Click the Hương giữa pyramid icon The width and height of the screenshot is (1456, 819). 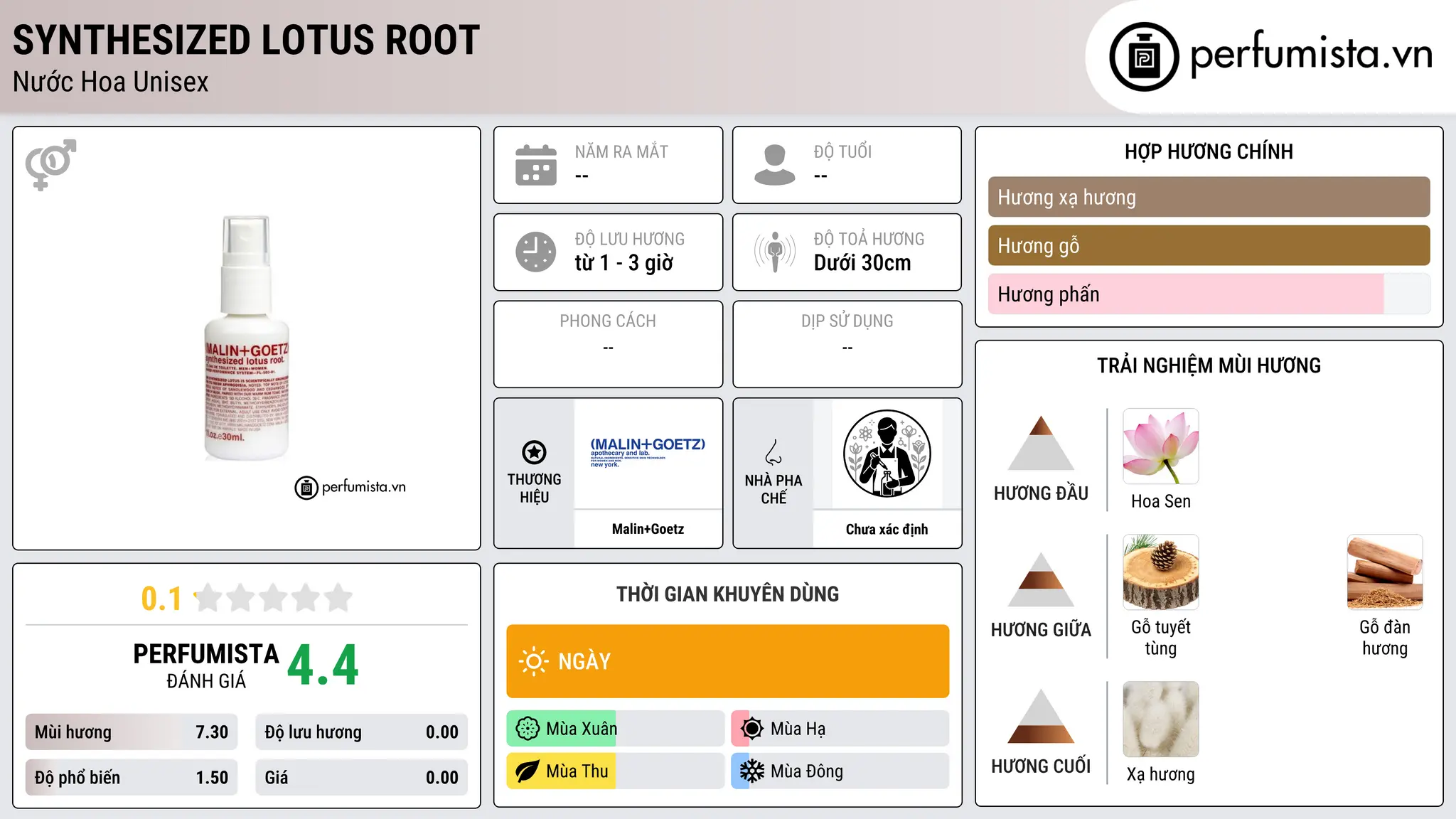coord(1041,579)
